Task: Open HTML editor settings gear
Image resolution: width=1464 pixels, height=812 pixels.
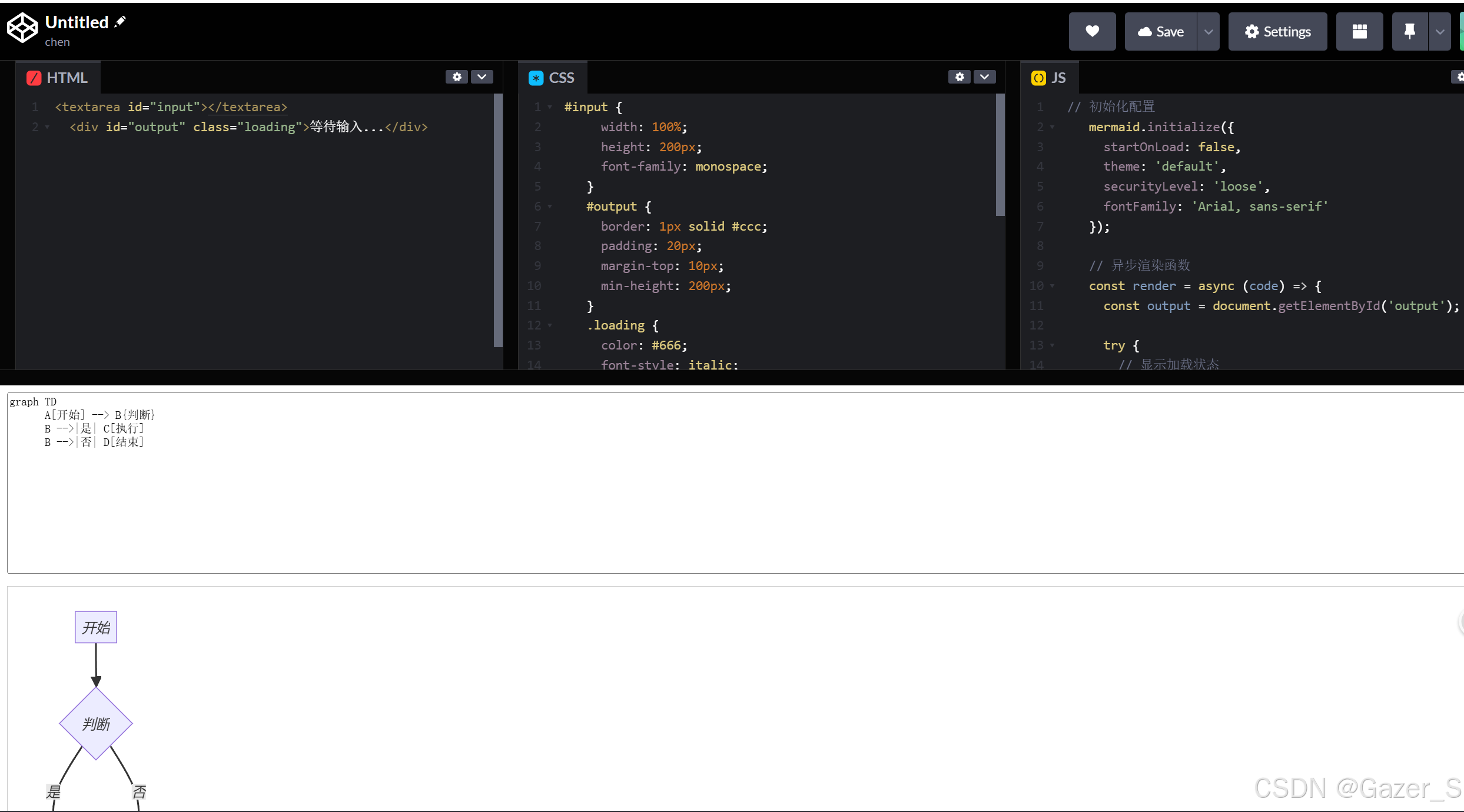Action: coord(457,77)
